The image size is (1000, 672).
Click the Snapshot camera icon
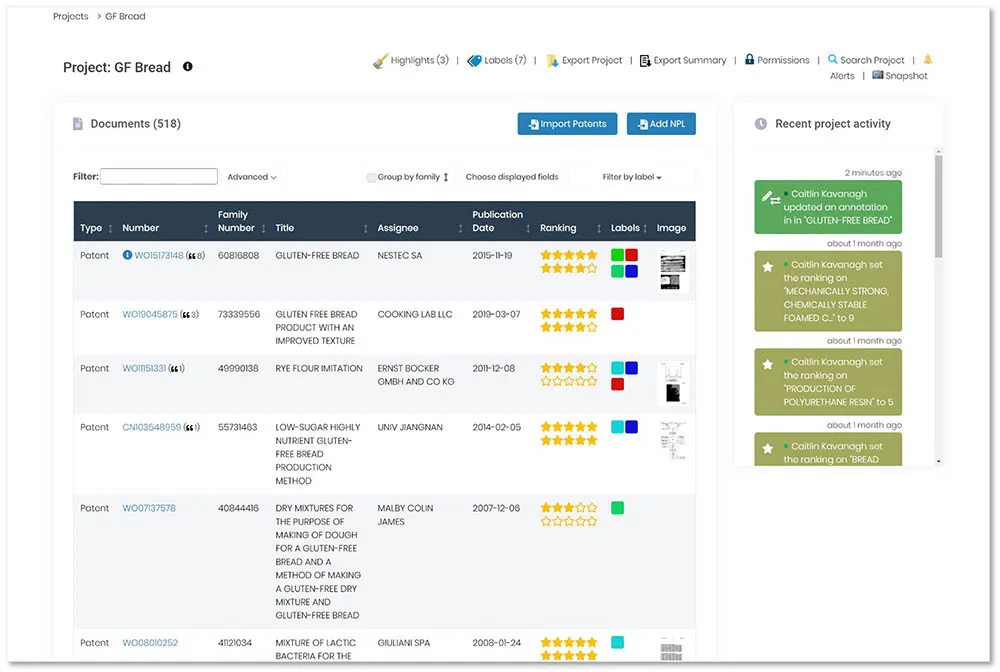[x=877, y=75]
